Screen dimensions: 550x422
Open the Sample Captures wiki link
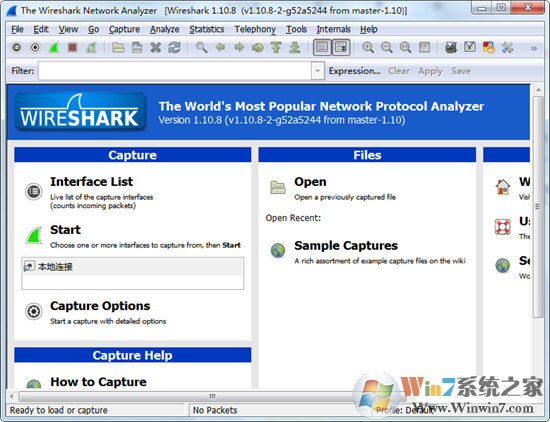point(346,246)
